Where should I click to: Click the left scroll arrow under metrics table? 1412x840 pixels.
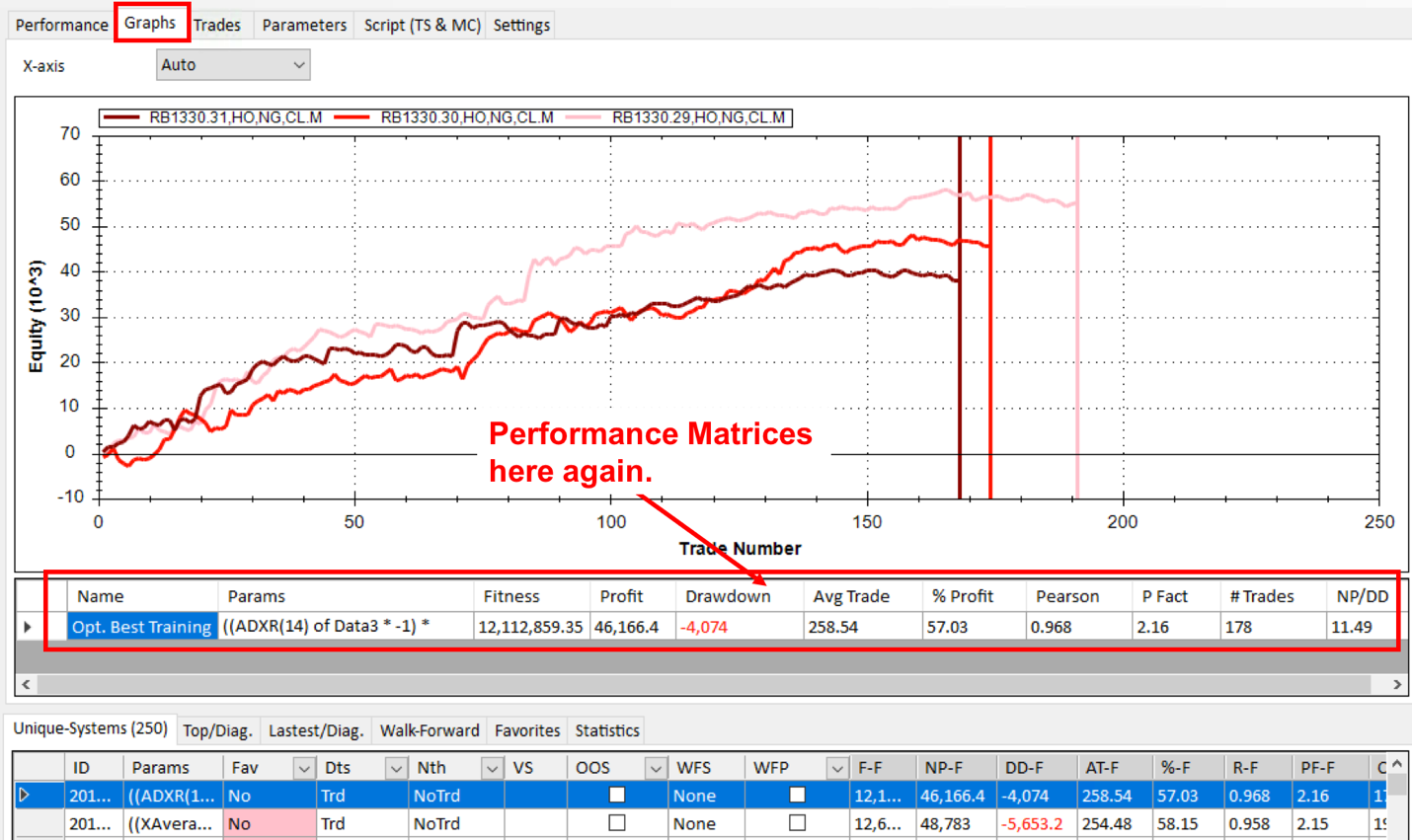click(26, 684)
